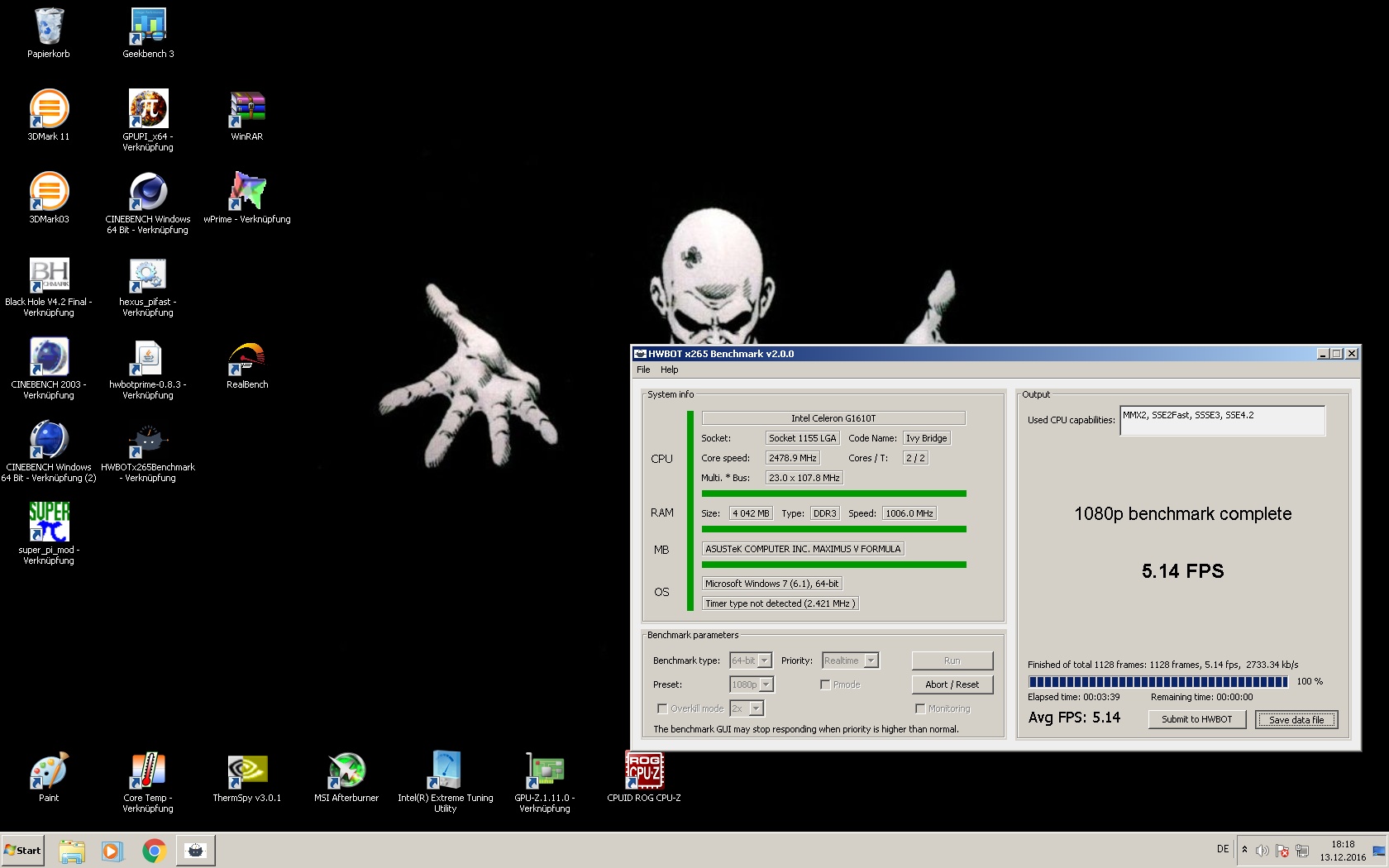Select the Core speed 2478.9 MHz value
1389x868 pixels.
(x=793, y=458)
